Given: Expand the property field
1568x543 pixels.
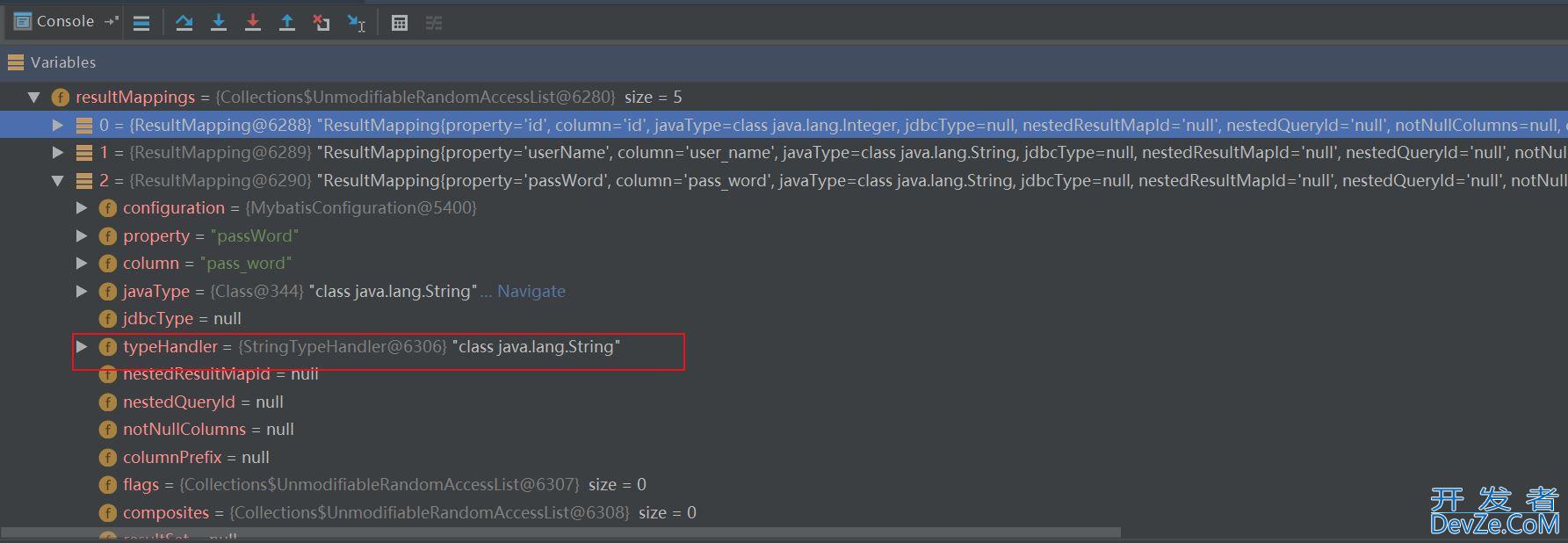Looking at the screenshot, I should coord(82,235).
